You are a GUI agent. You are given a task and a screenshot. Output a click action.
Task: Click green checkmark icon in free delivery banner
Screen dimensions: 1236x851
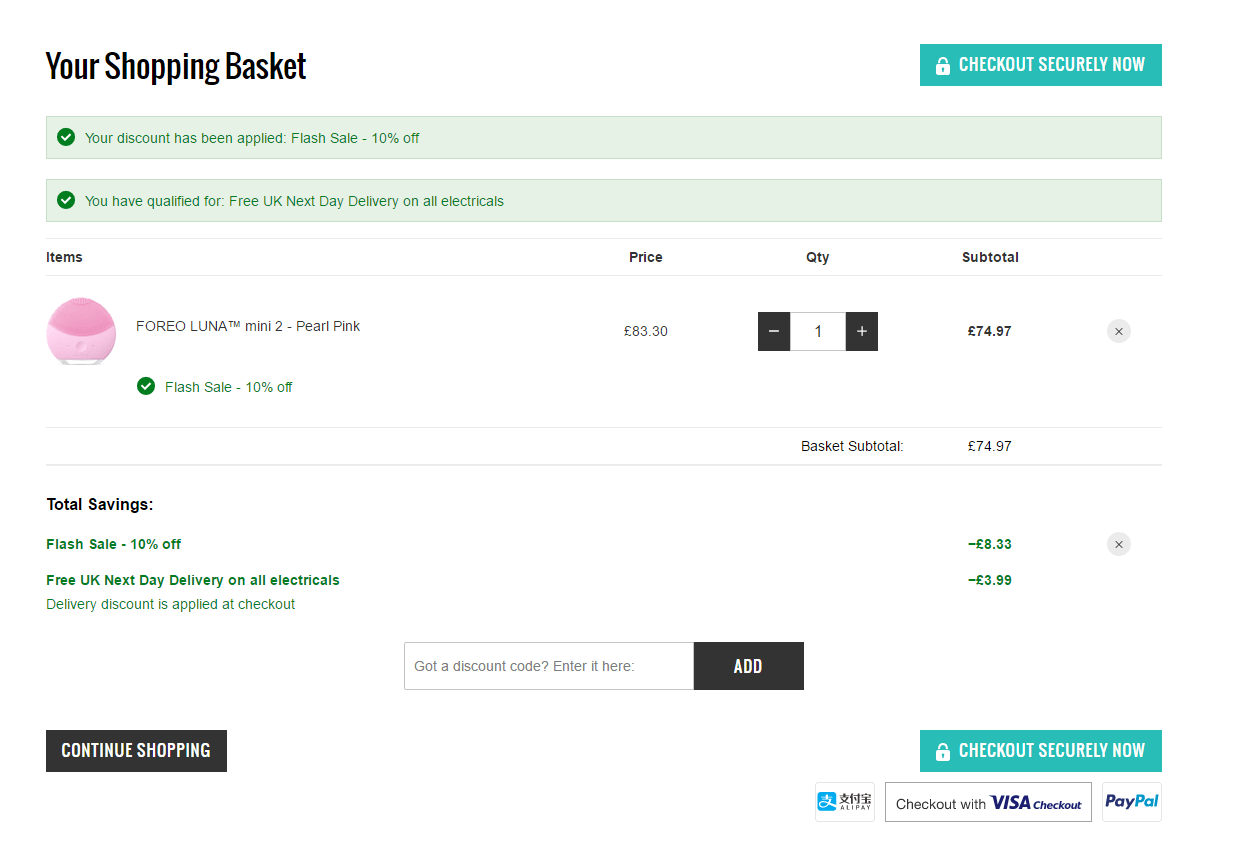[x=66, y=200]
